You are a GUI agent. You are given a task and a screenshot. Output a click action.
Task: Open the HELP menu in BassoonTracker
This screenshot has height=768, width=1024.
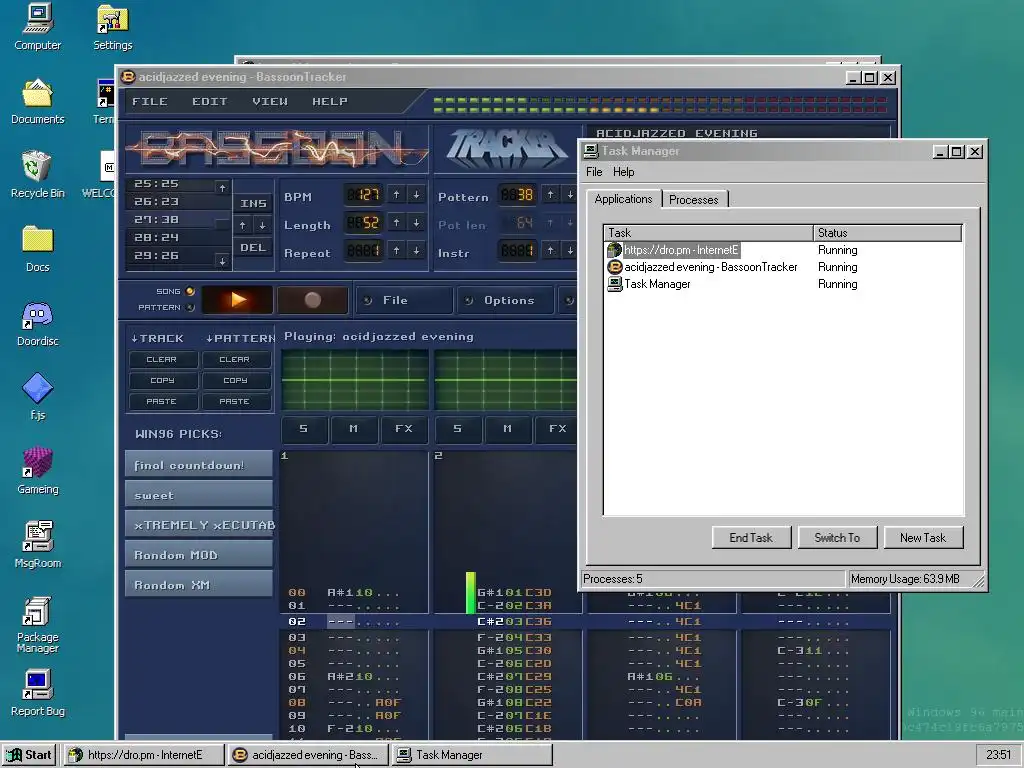pos(330,101)
